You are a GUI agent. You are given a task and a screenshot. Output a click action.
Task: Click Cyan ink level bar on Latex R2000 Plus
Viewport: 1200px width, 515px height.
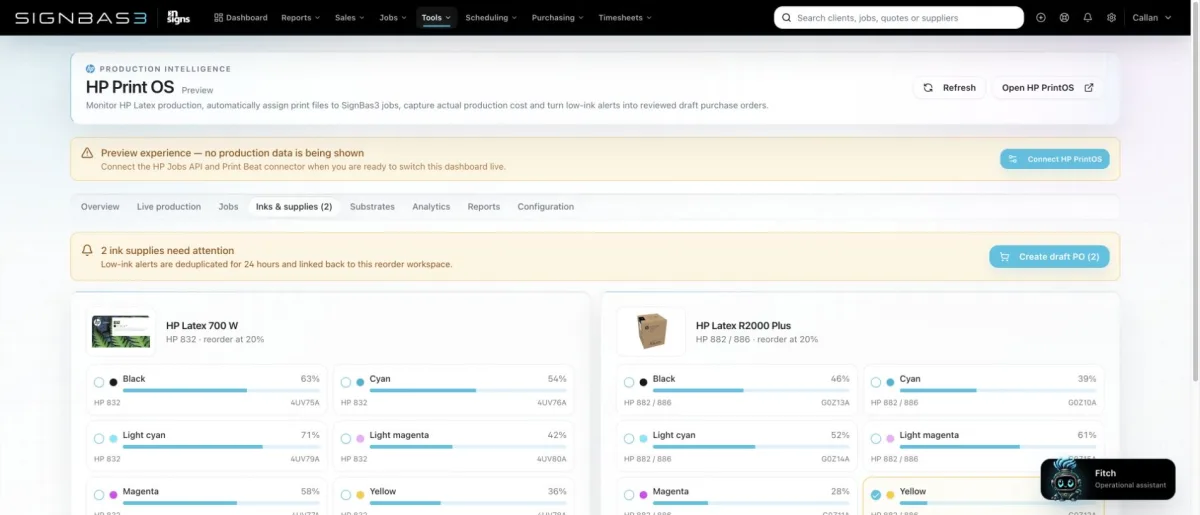(x=998, y=390)
